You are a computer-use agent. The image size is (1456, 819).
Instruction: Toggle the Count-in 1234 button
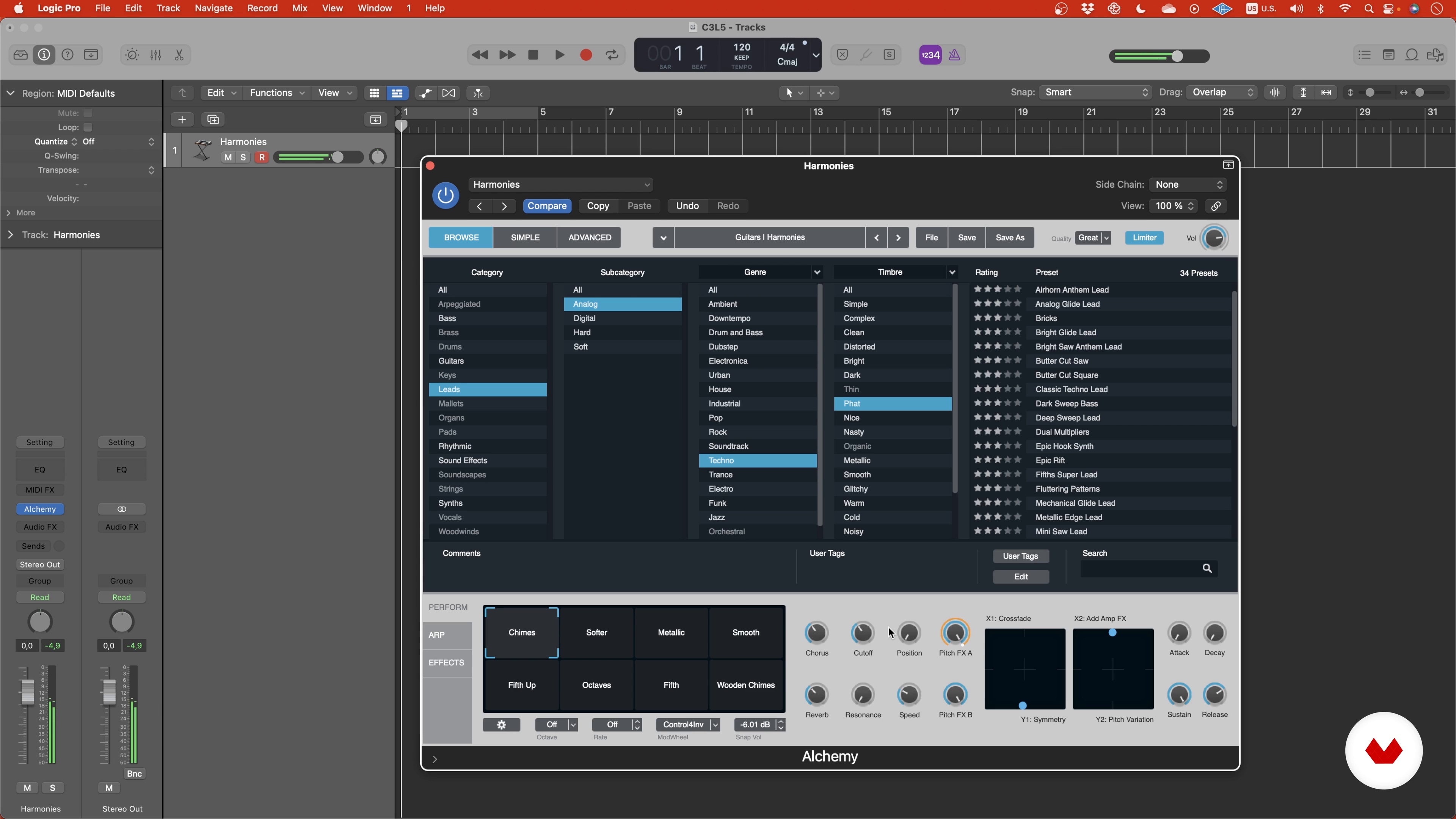pyautogui.click(x=930, y=55)
